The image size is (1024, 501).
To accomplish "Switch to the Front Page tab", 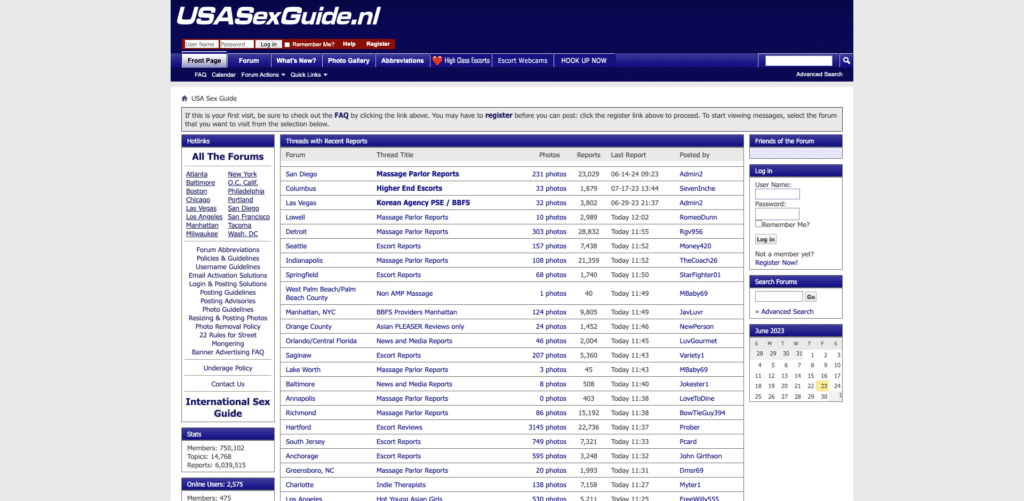I will (x=204, y=61).
